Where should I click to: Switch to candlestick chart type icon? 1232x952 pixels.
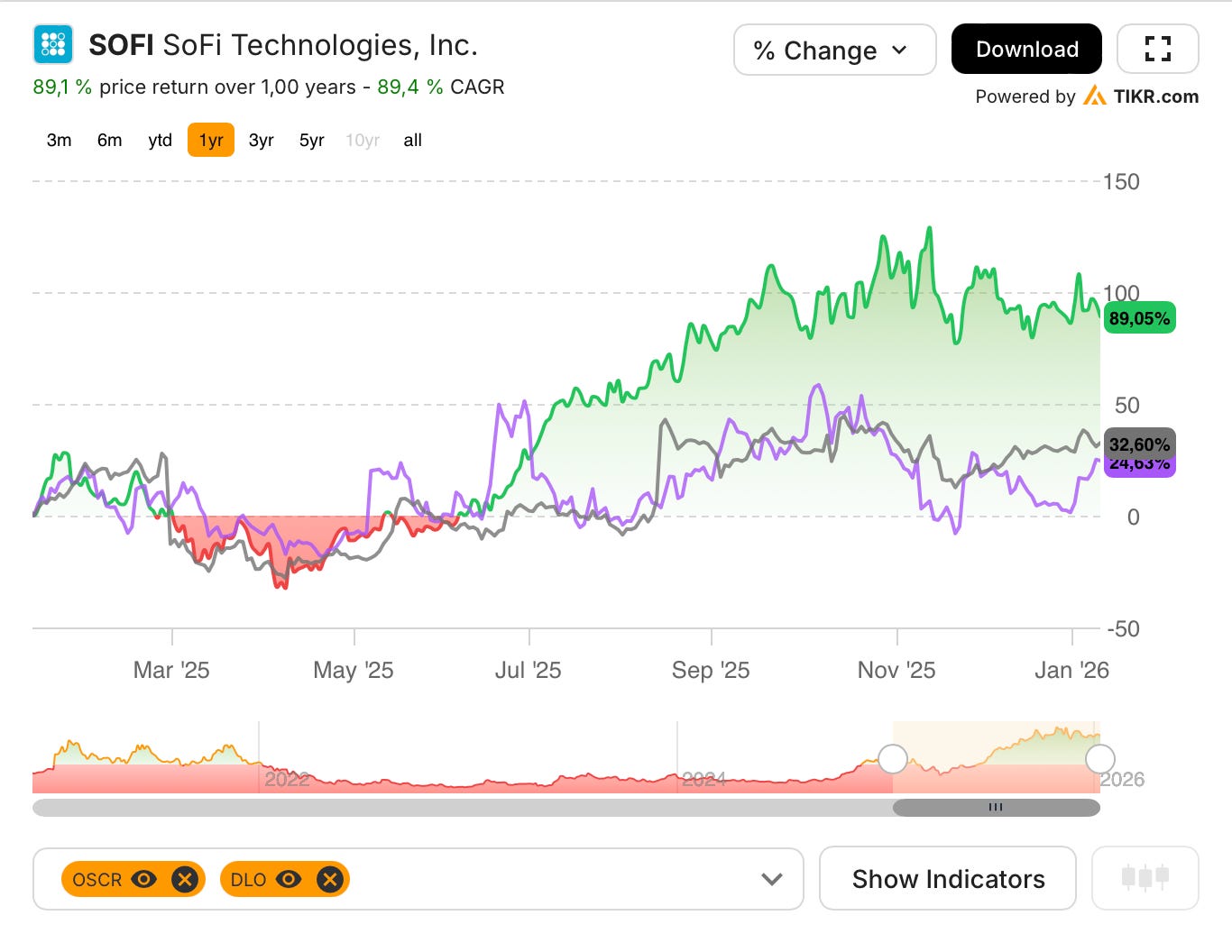1145,877
